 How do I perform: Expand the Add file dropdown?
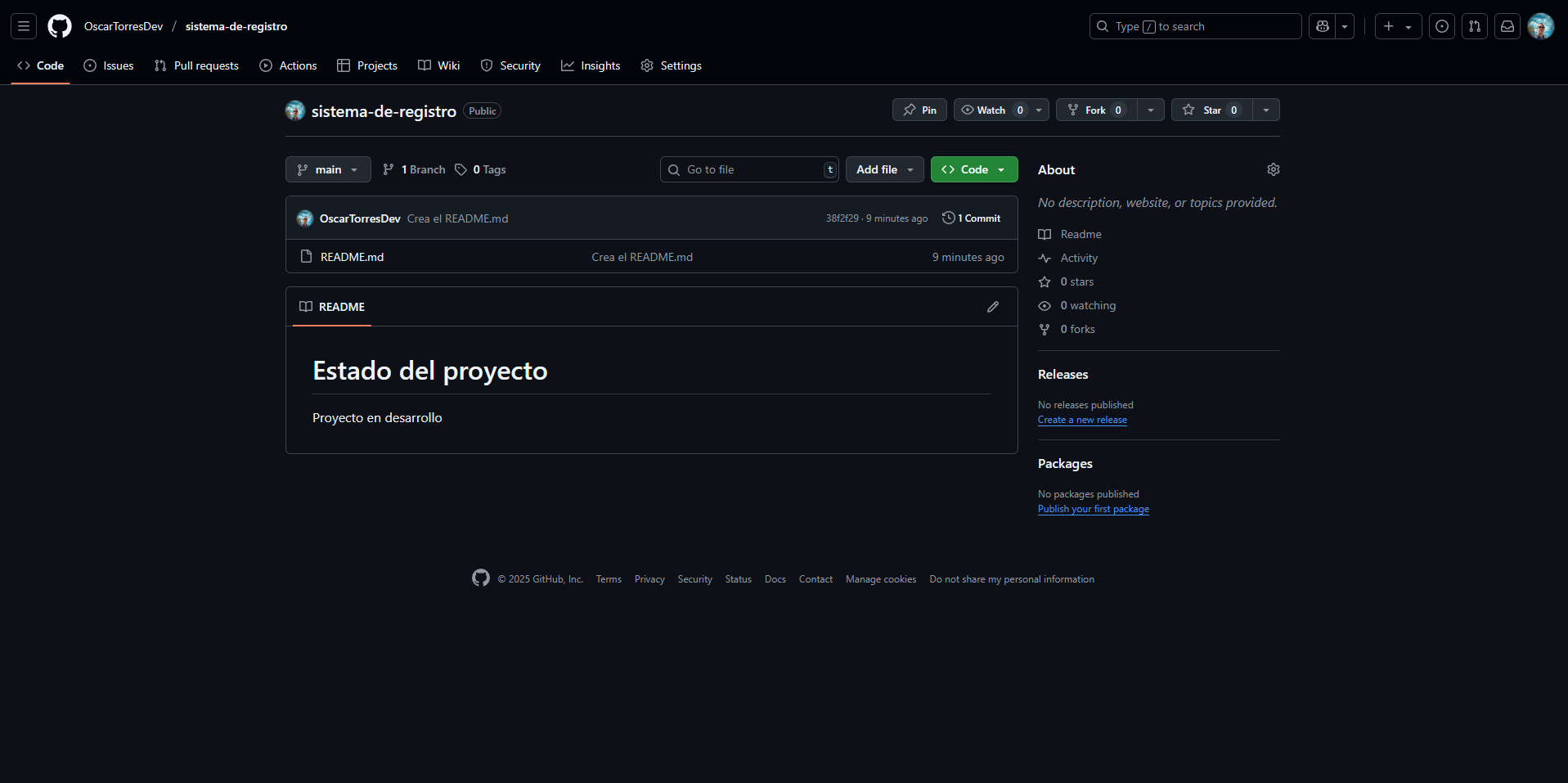point(885,169)
